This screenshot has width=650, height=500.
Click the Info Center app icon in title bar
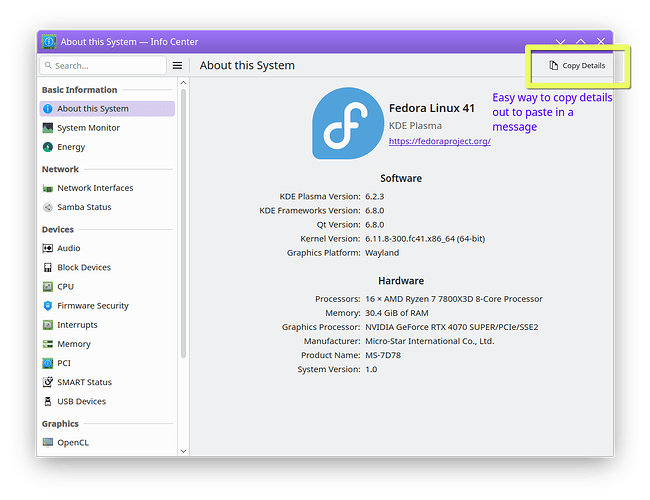tap(49, 42)
